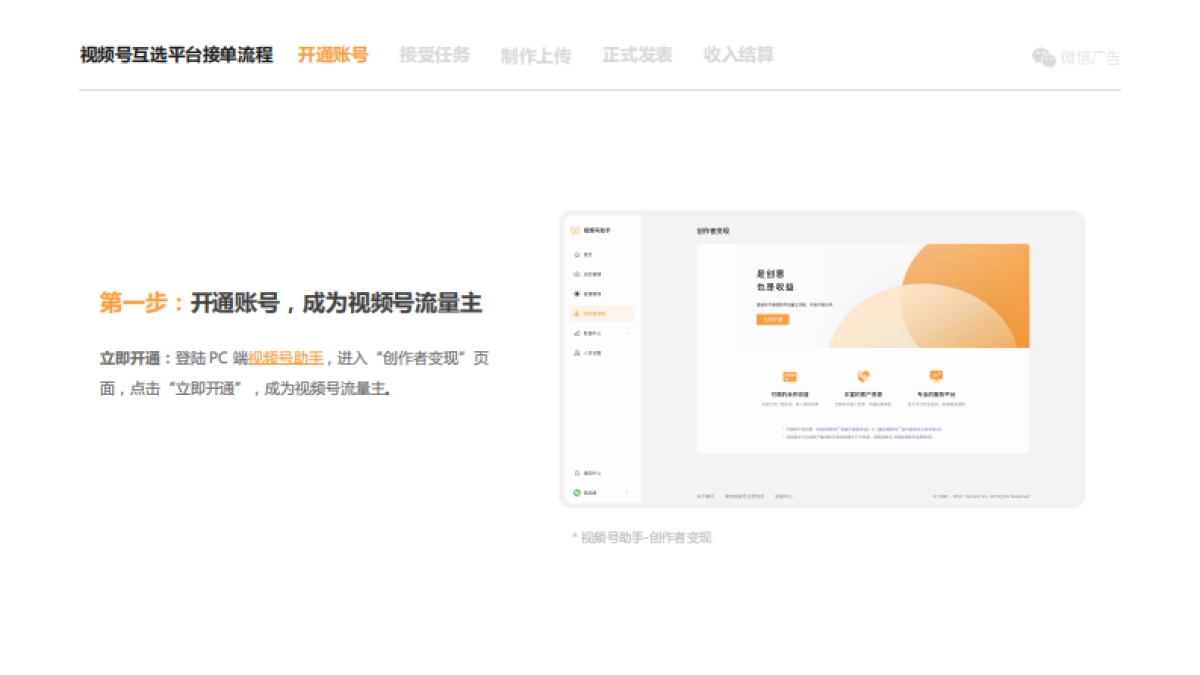Open the 制作上传 tab
This screenshot has height=675, width=1200.
(x=535, y=56)
